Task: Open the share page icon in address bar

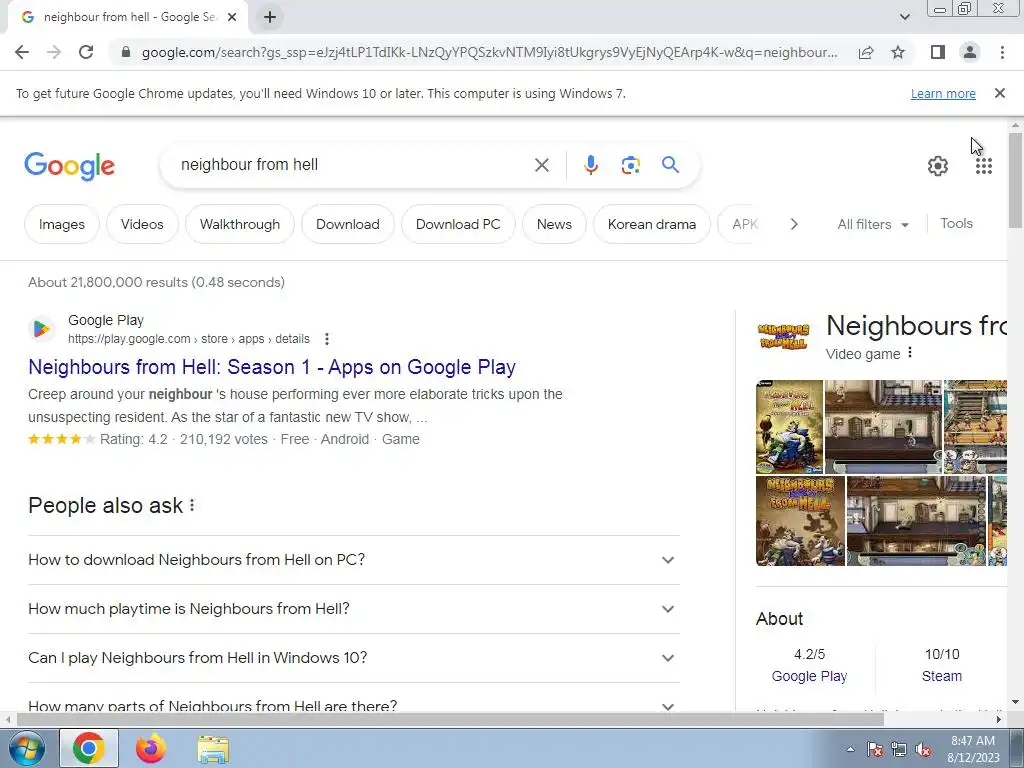Action: coord(866,52)
